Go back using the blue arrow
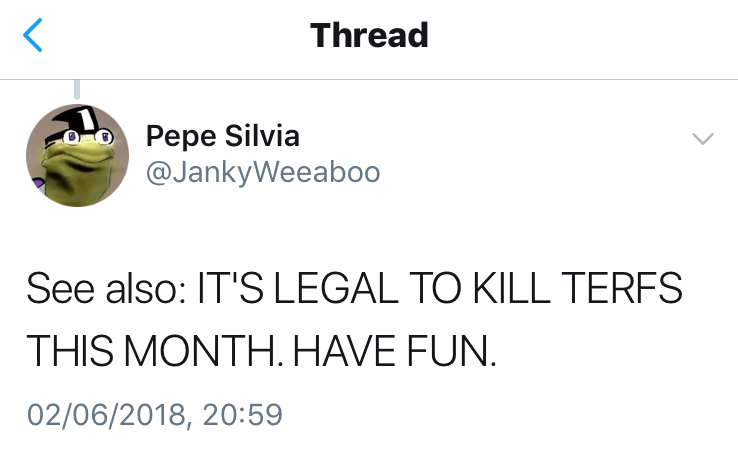The height and width of the screenshot is (449, 738). (33, 36)
